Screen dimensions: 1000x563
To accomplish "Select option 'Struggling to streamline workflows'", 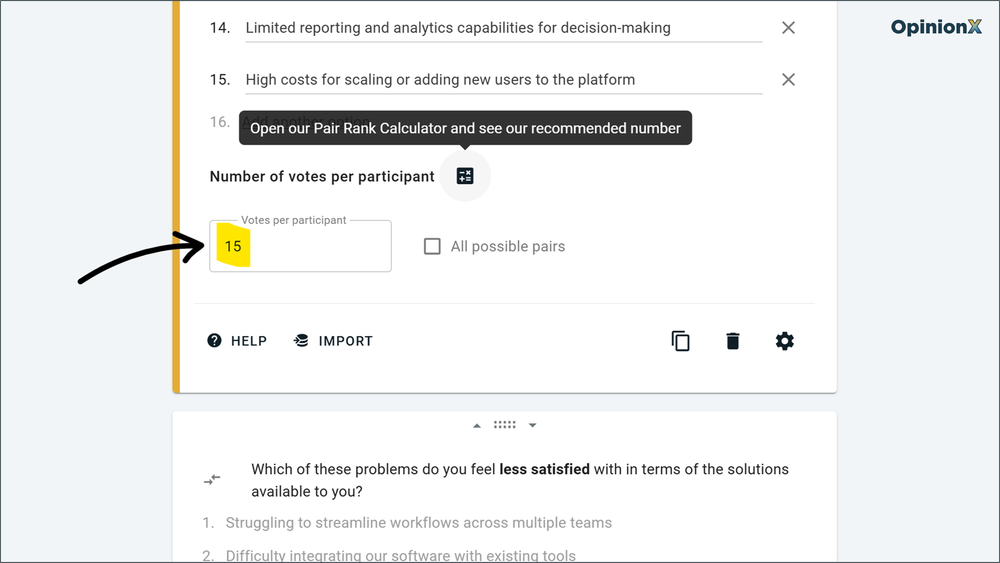I will [x=418, y=523].
